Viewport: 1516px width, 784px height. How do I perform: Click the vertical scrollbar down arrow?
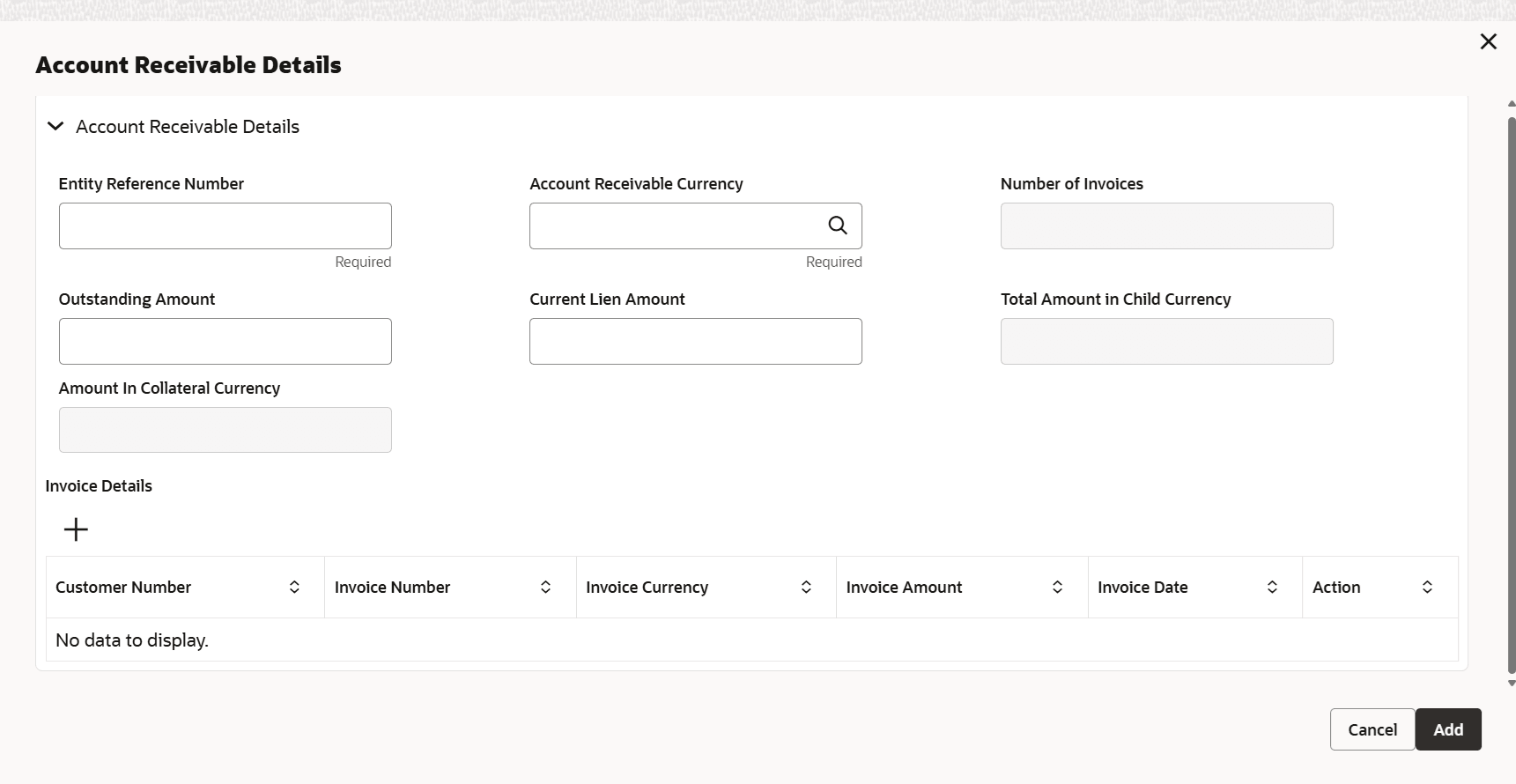pyautogui.click(x=1512, y=683)
